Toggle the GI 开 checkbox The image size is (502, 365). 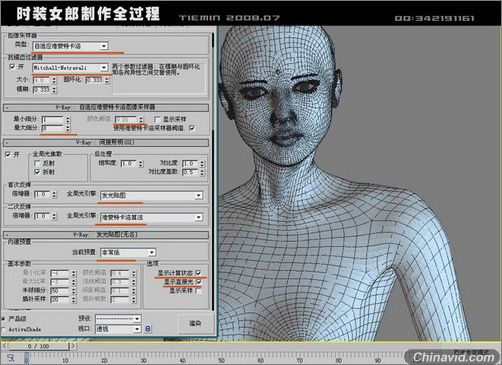(8, 155)
